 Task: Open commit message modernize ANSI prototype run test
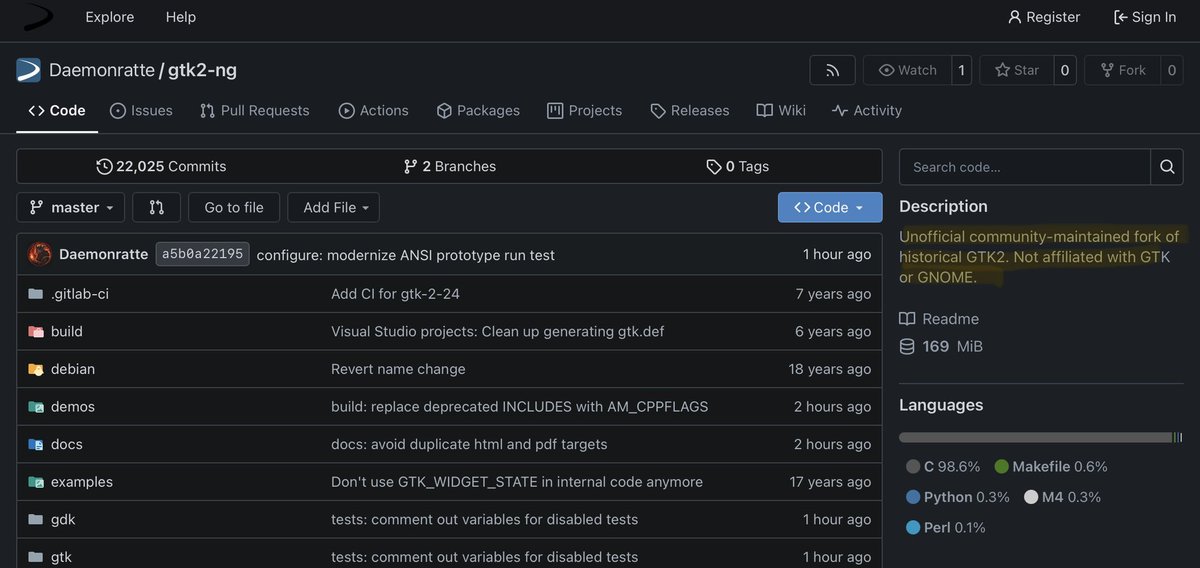click(x=406, y=255)
